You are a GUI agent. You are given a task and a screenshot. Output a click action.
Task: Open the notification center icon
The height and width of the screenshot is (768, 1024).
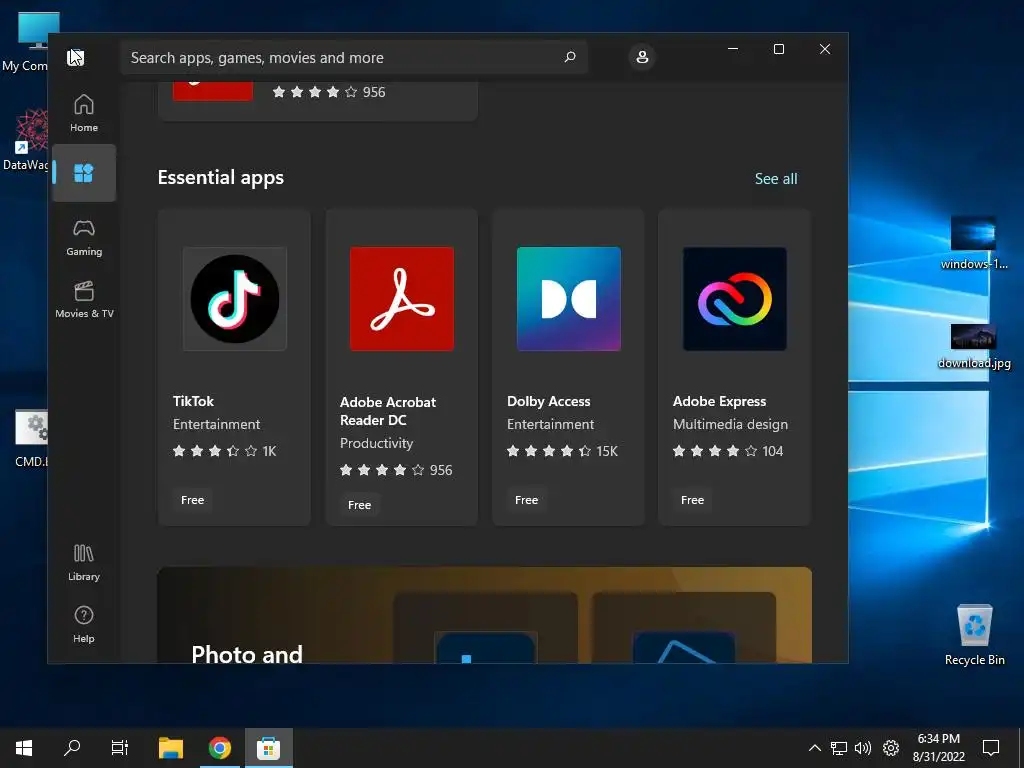pos(991,748)
